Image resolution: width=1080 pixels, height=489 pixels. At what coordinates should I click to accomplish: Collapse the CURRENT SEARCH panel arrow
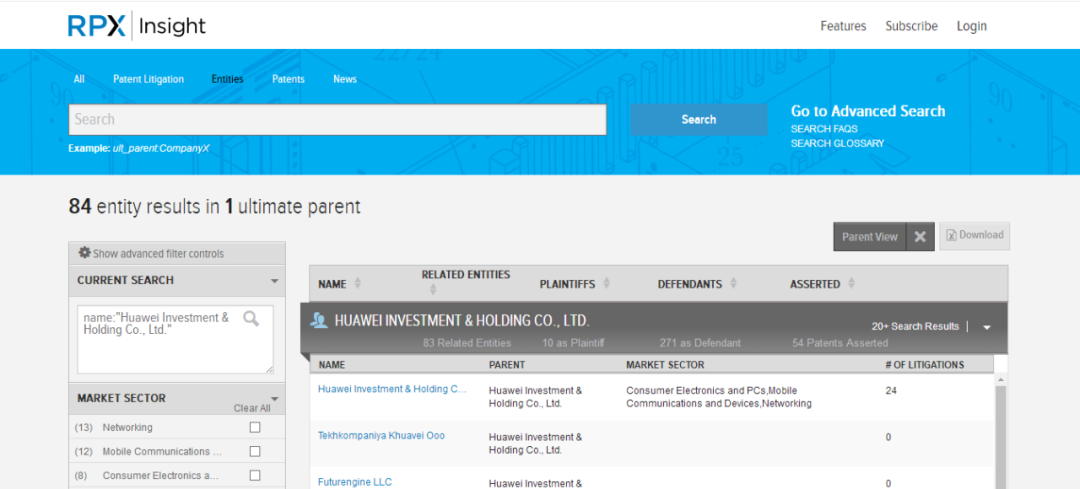pyautogui.click(x=275, y=281)
